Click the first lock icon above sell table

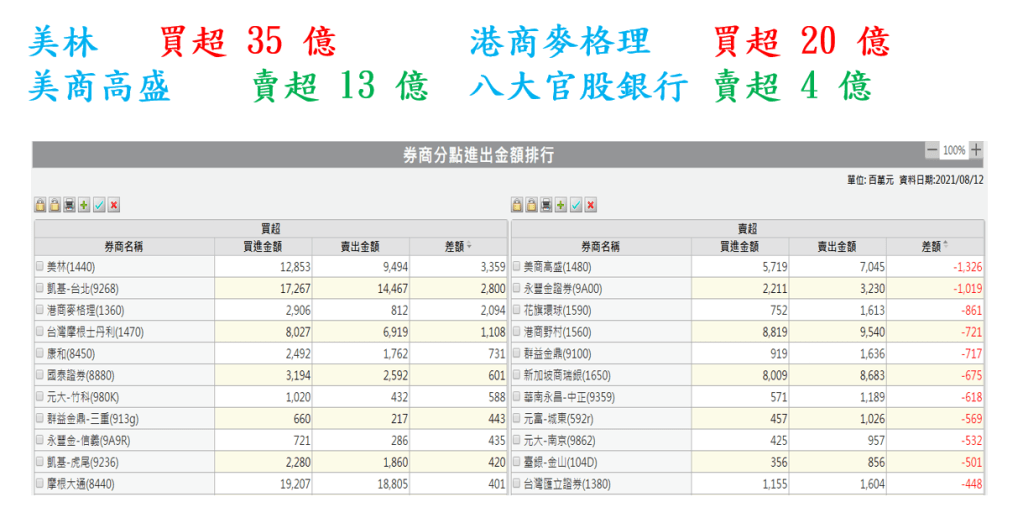point(517,205)
